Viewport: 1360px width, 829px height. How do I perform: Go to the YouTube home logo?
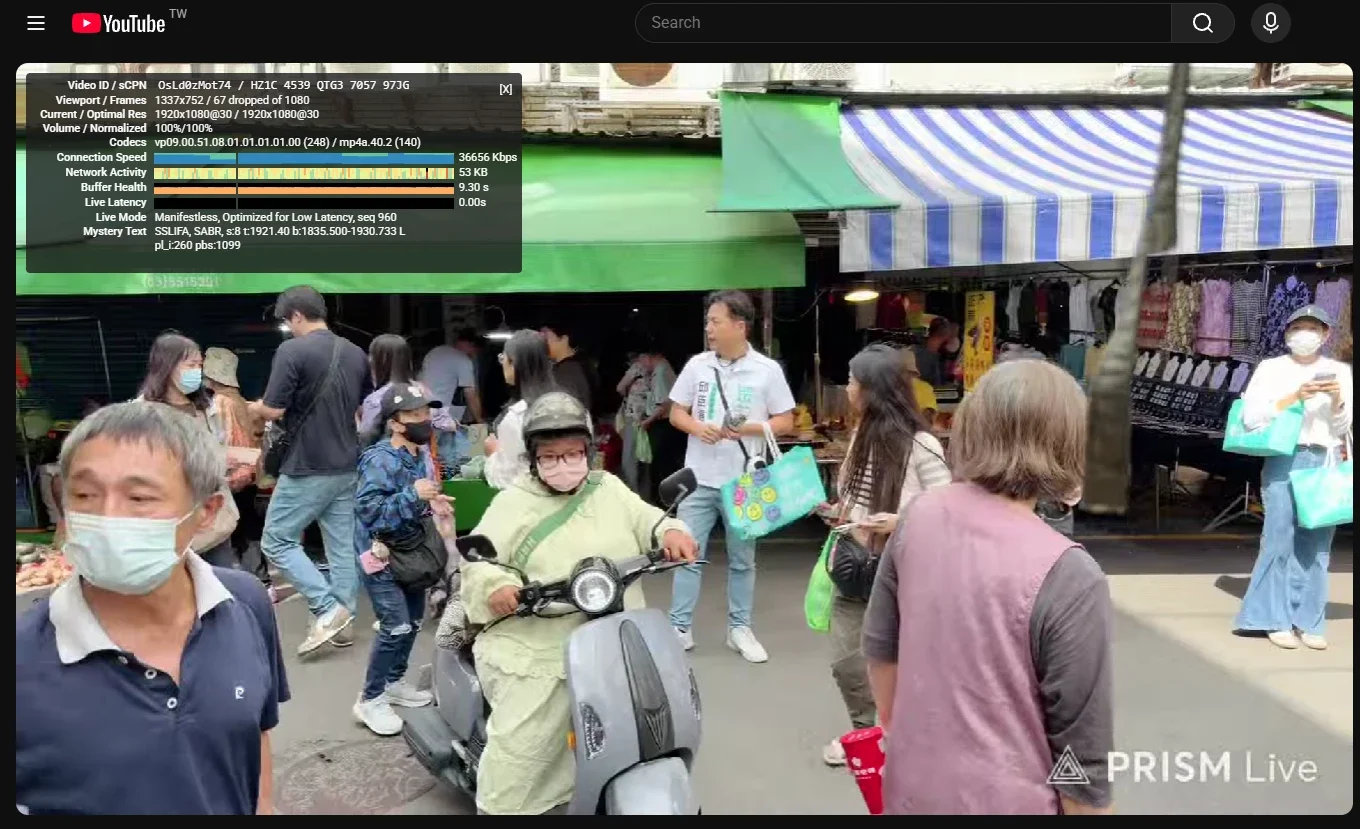(119, 23)
